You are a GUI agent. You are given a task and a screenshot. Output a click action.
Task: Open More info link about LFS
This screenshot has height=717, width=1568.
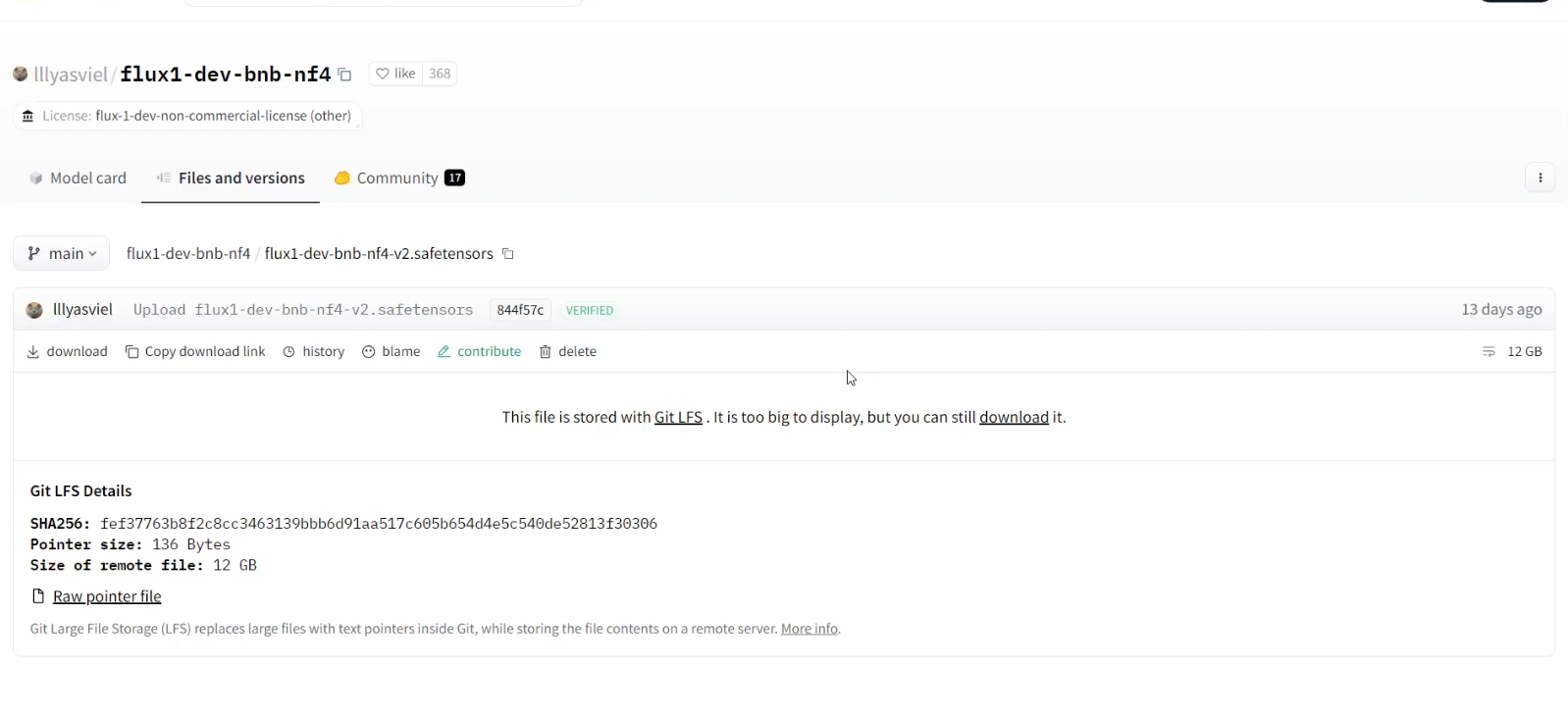point(810,629)
